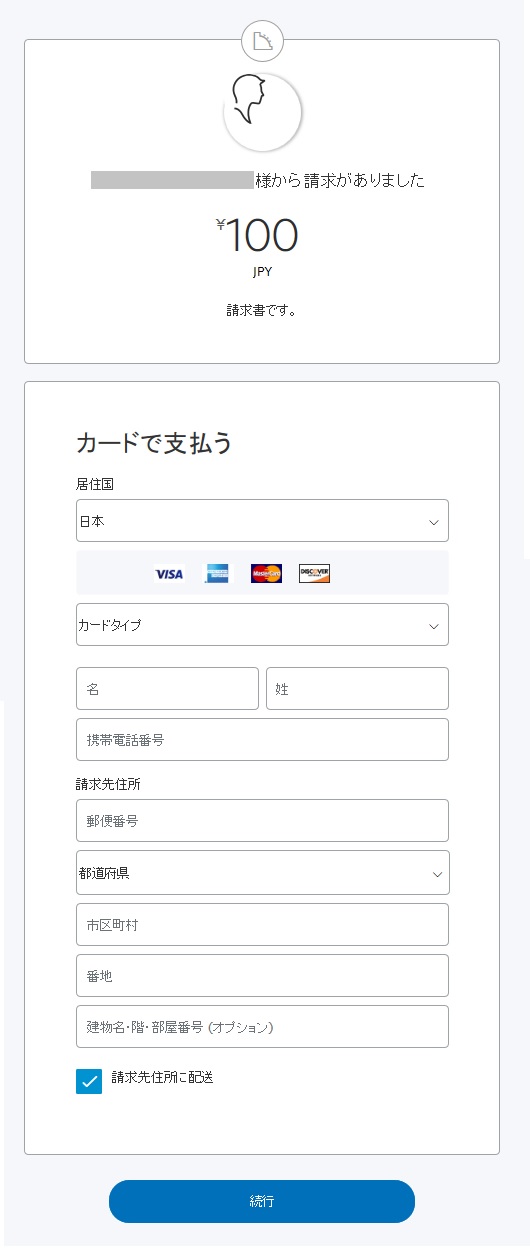This screenshot has width=530, height=1258.
Task: Focus the 姓 last name field
Action: 357,689
